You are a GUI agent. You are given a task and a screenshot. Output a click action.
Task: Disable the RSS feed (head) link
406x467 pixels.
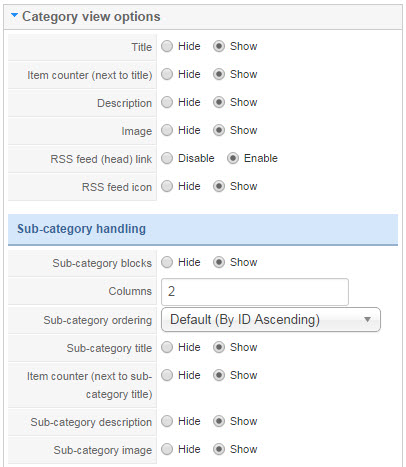tap(167, 158)
